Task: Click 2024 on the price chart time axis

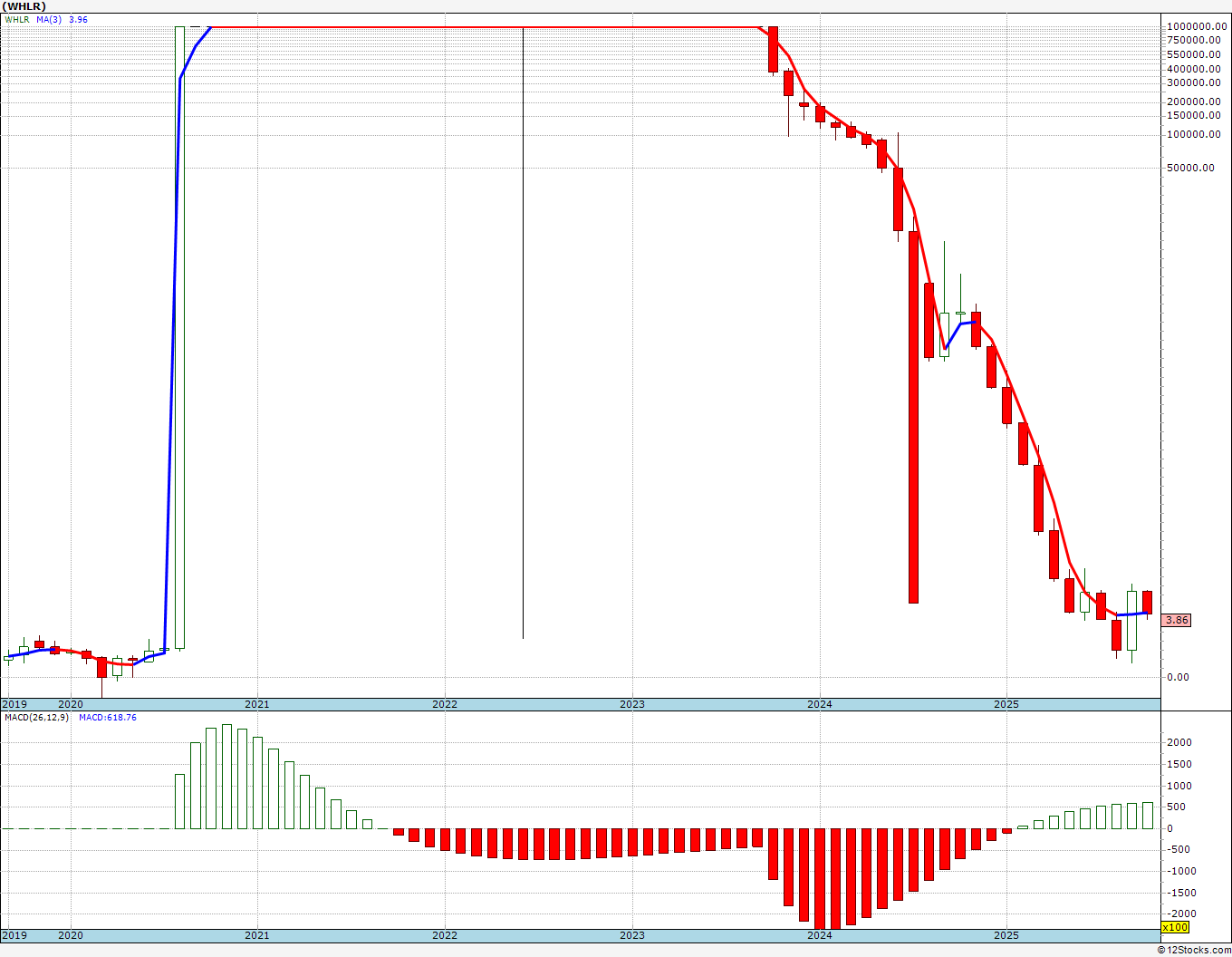Action: pos(820,704)
